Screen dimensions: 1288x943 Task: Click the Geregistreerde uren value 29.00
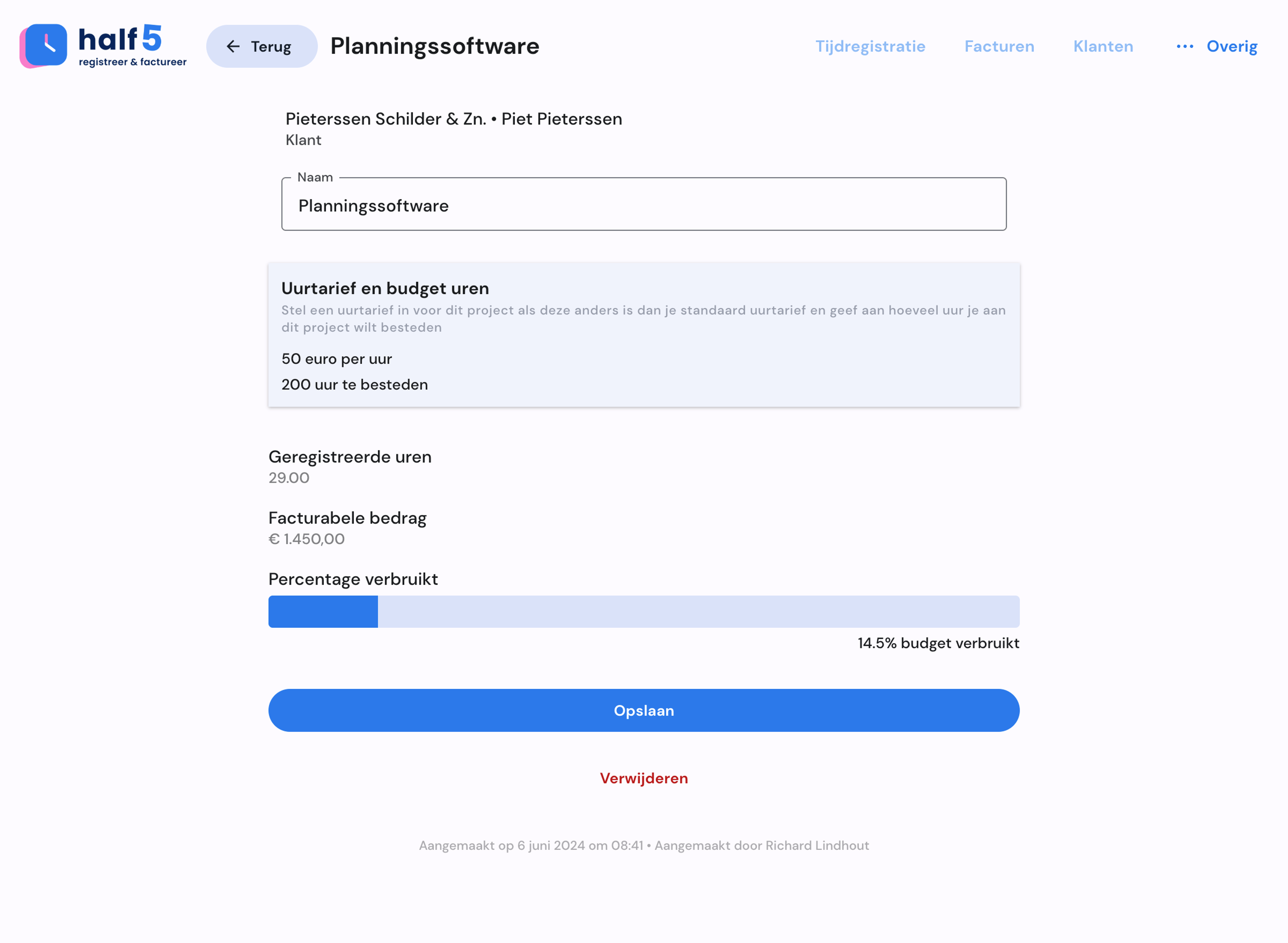coord(289,478)
